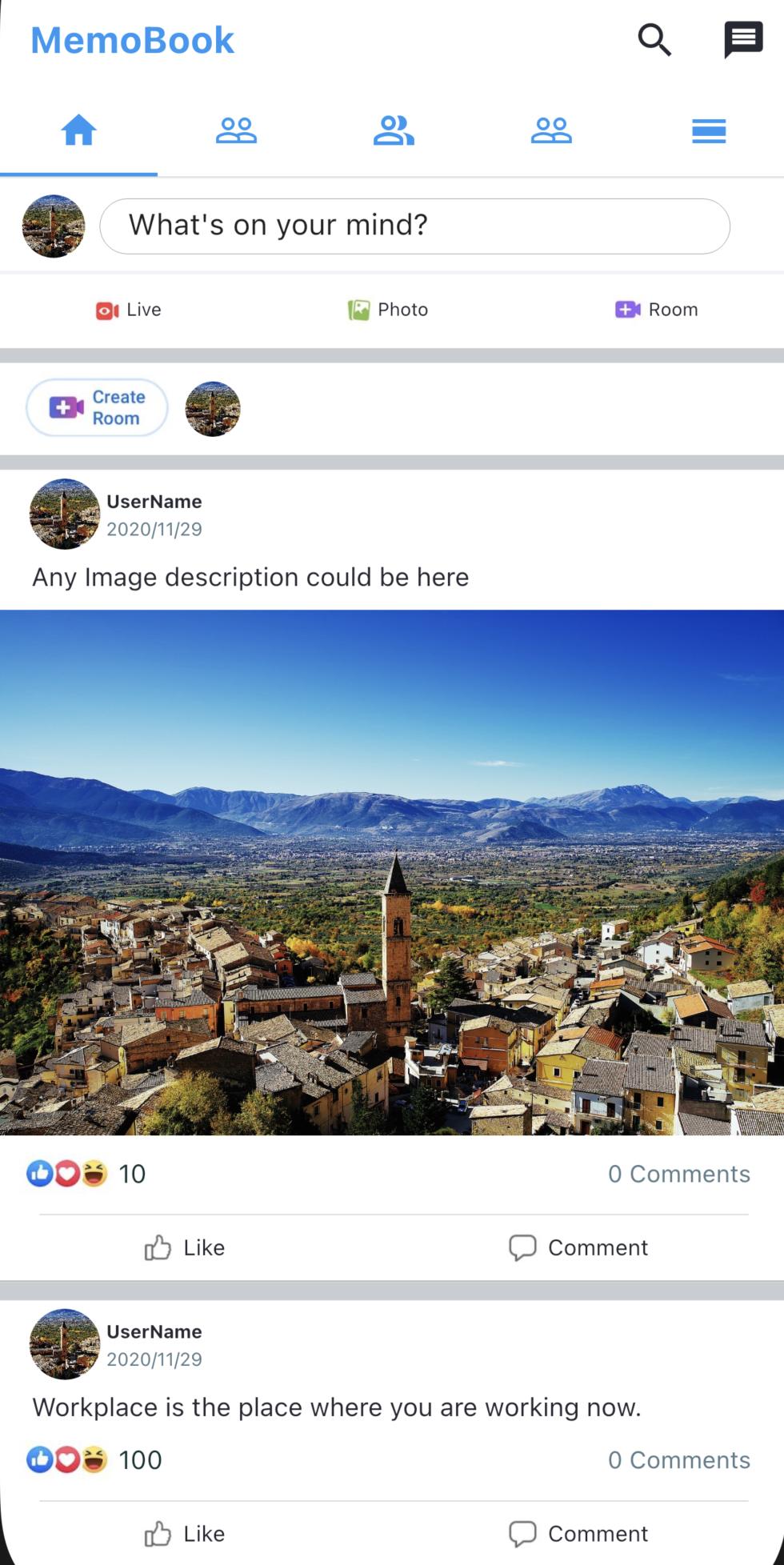Comment on the image post

(x=578, y=1247)
